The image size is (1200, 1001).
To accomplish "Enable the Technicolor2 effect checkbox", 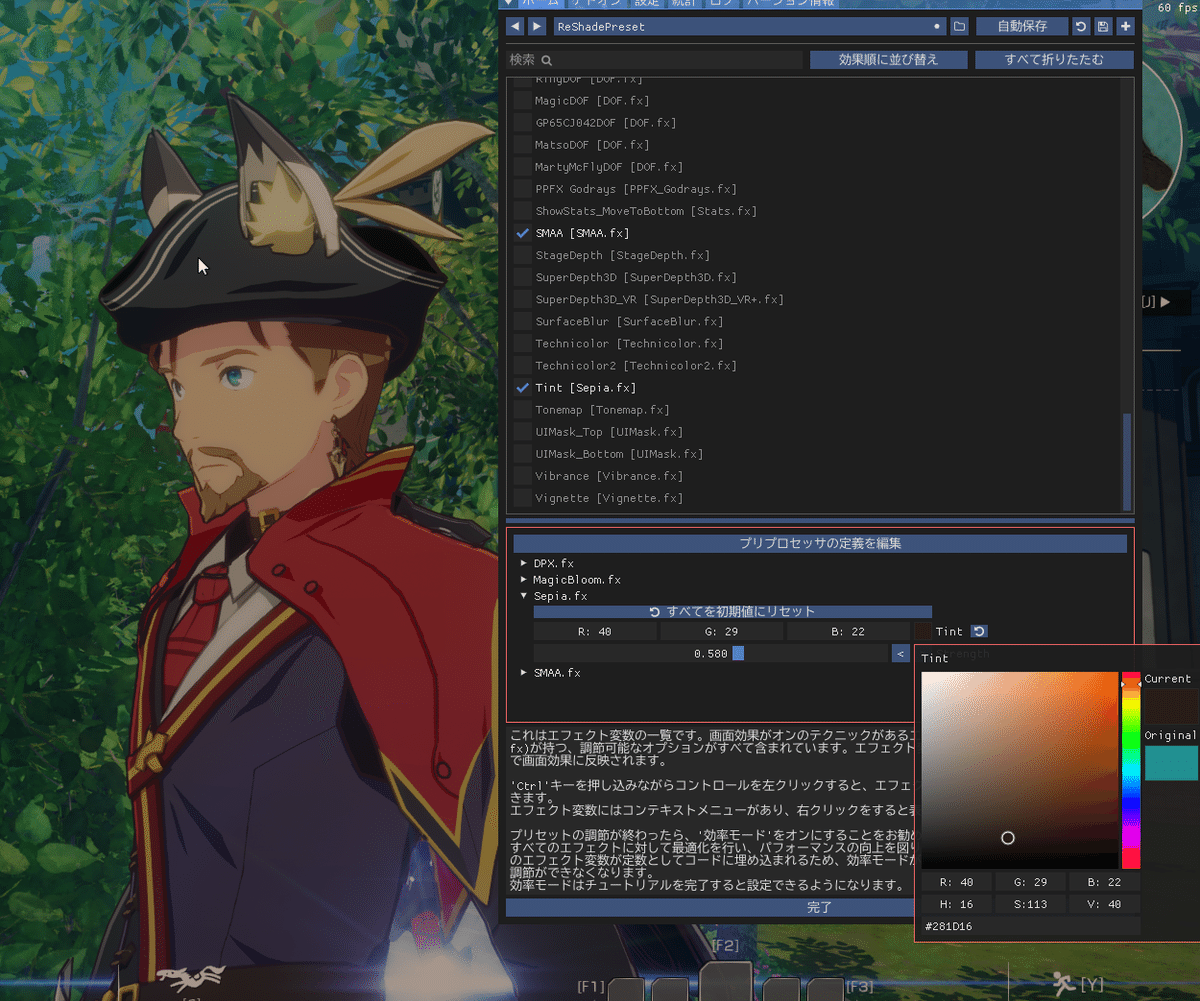I will coord(522,366).
